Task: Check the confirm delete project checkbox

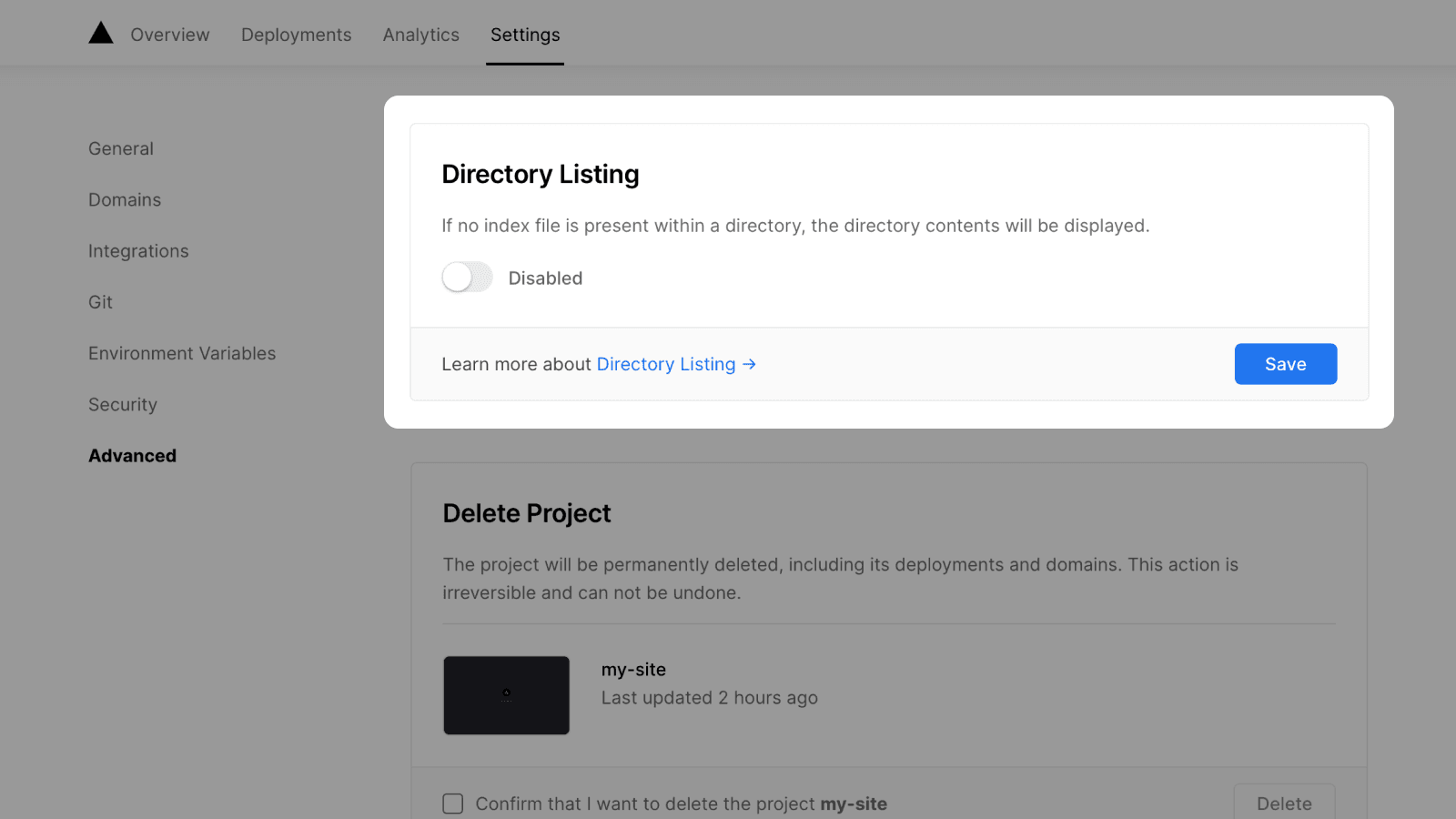Action: (x=453, y=804)
